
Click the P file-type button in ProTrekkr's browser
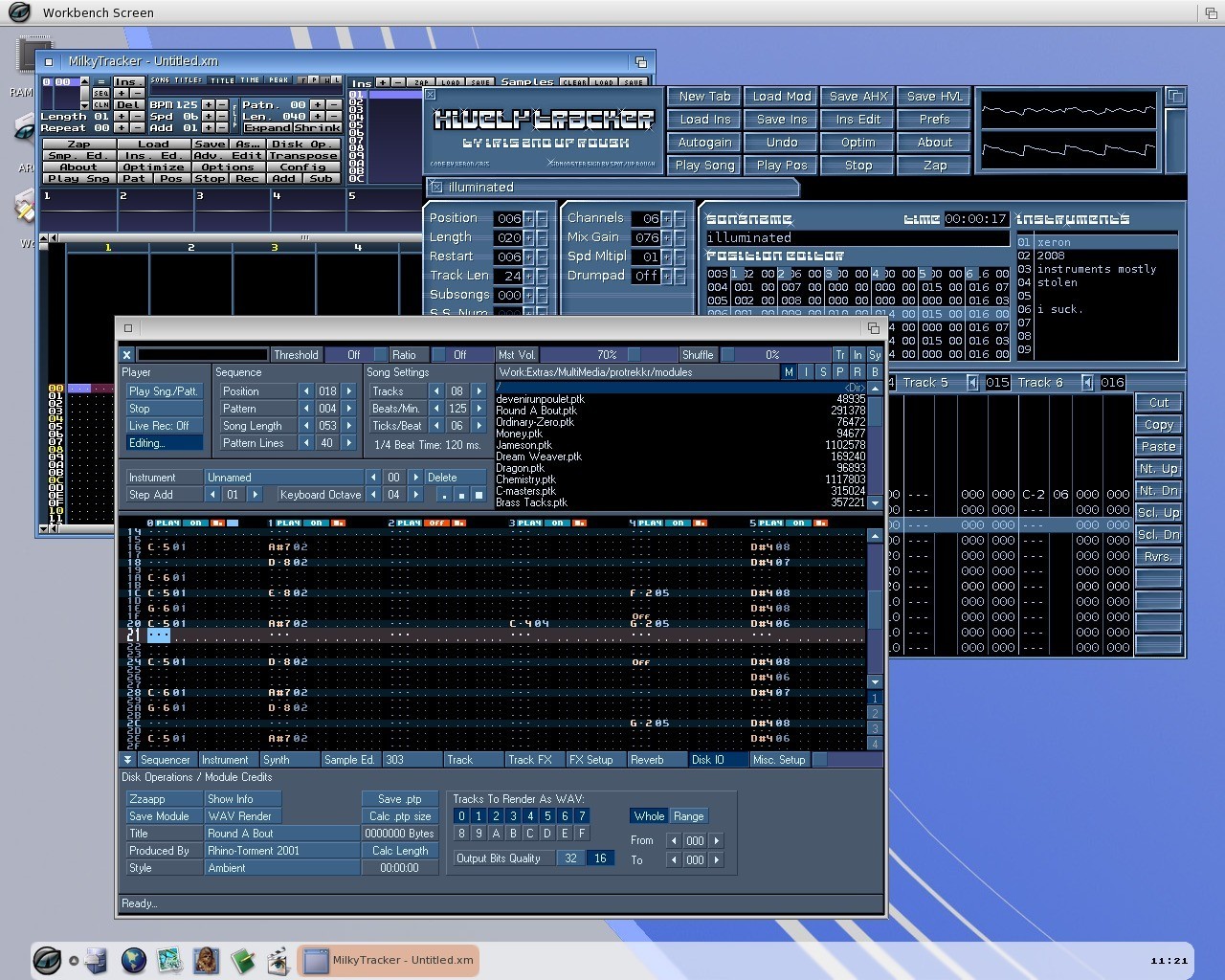point(840,372)
